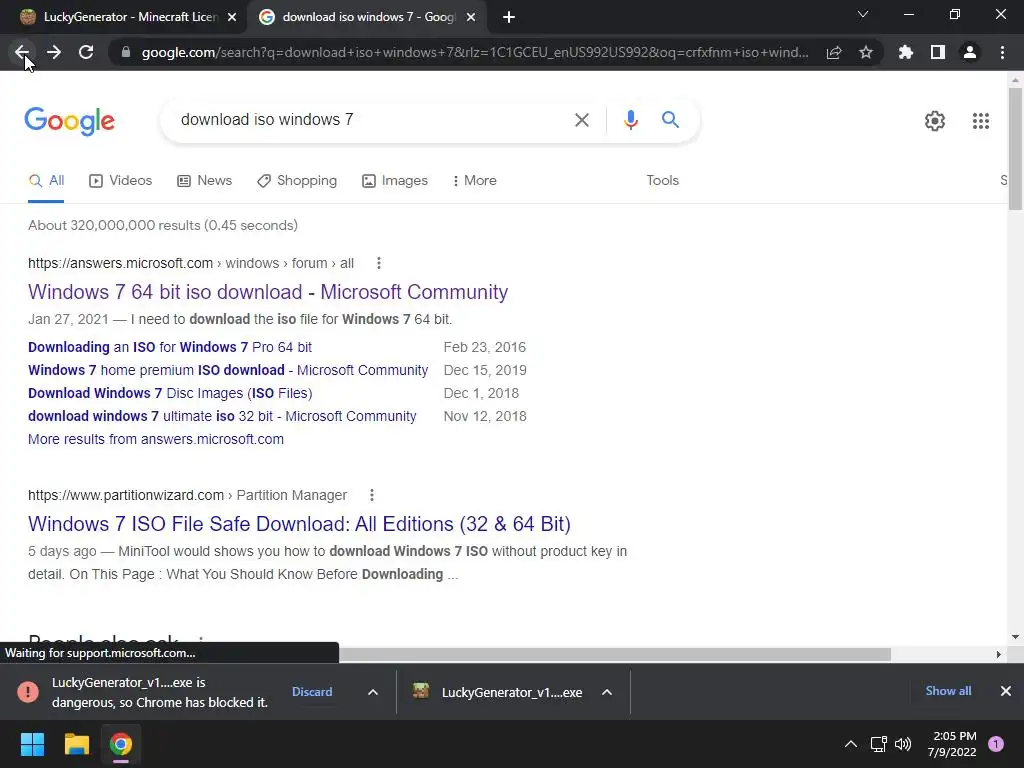
Task: Click the answers.microsoft.com breadcrumb URL
Action: coord(191,263)
